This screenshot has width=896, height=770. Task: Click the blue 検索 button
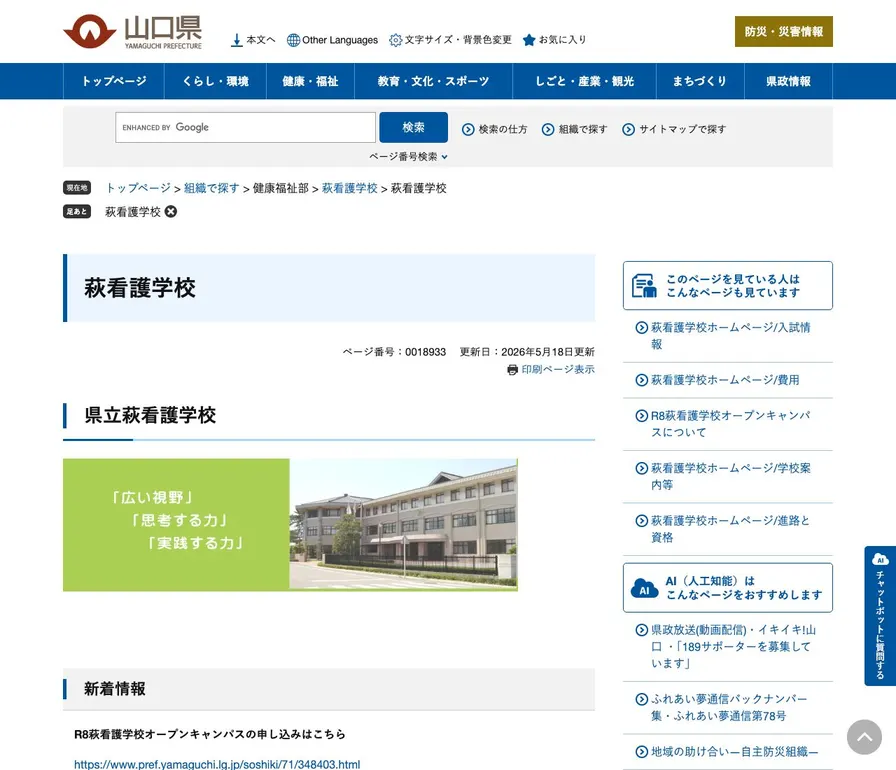click(413, 127)
